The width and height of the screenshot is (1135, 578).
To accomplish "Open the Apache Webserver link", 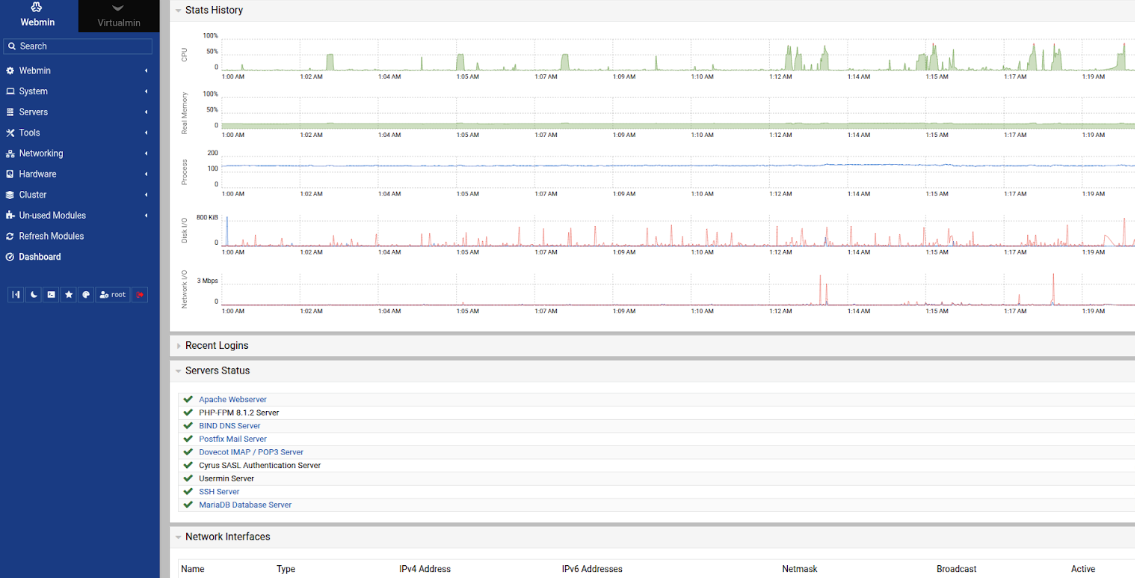I will [232, 399].
